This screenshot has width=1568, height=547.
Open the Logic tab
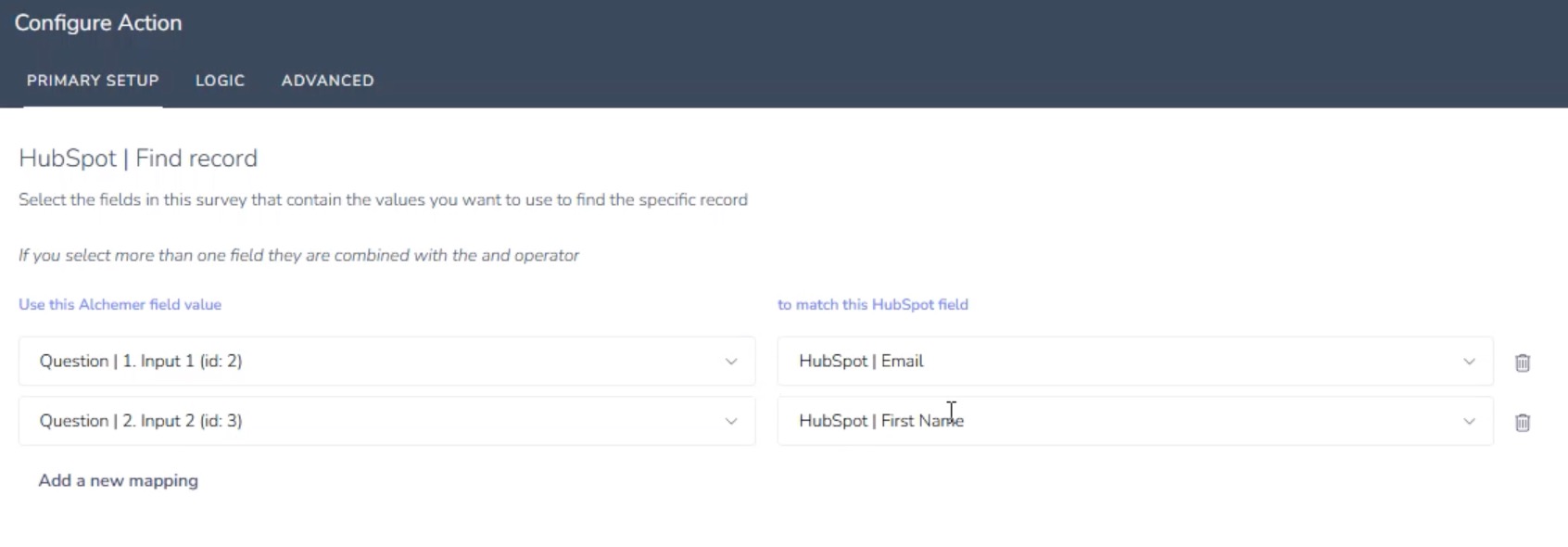[x=220, y=81]
